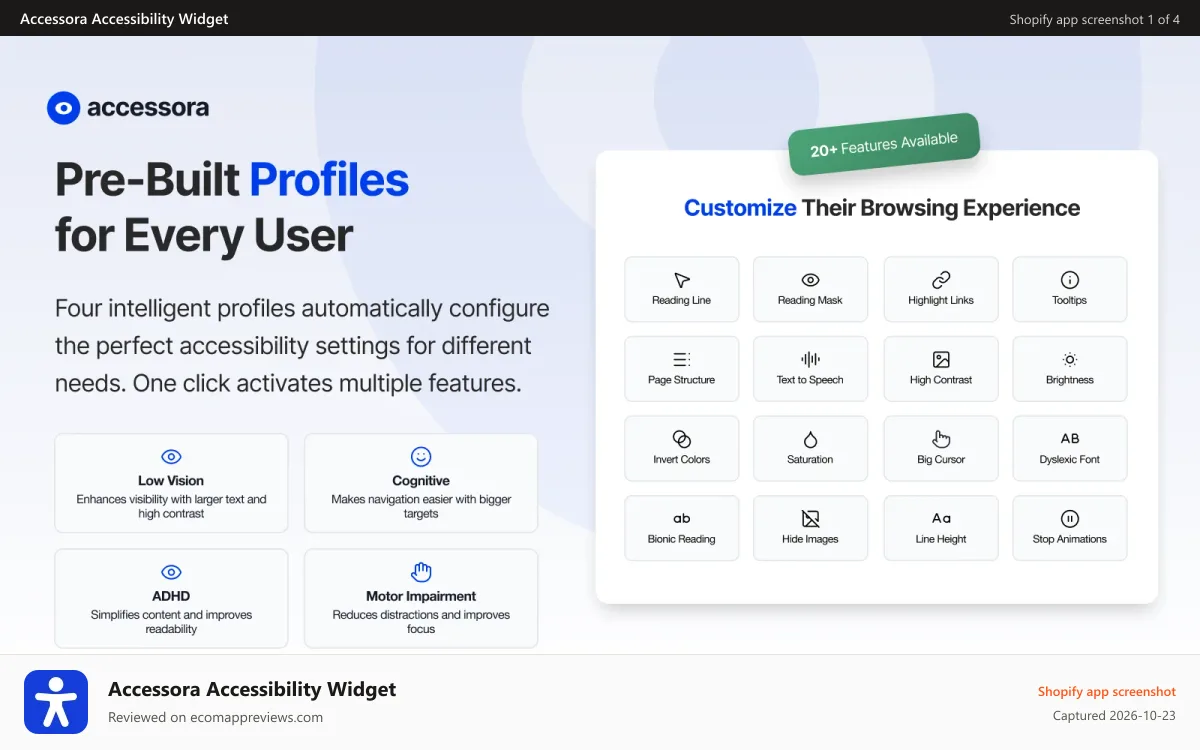Viewport: 1200px width, 750px height.
Task: Select the Low Vision profile card description
Action: (171, 506)
